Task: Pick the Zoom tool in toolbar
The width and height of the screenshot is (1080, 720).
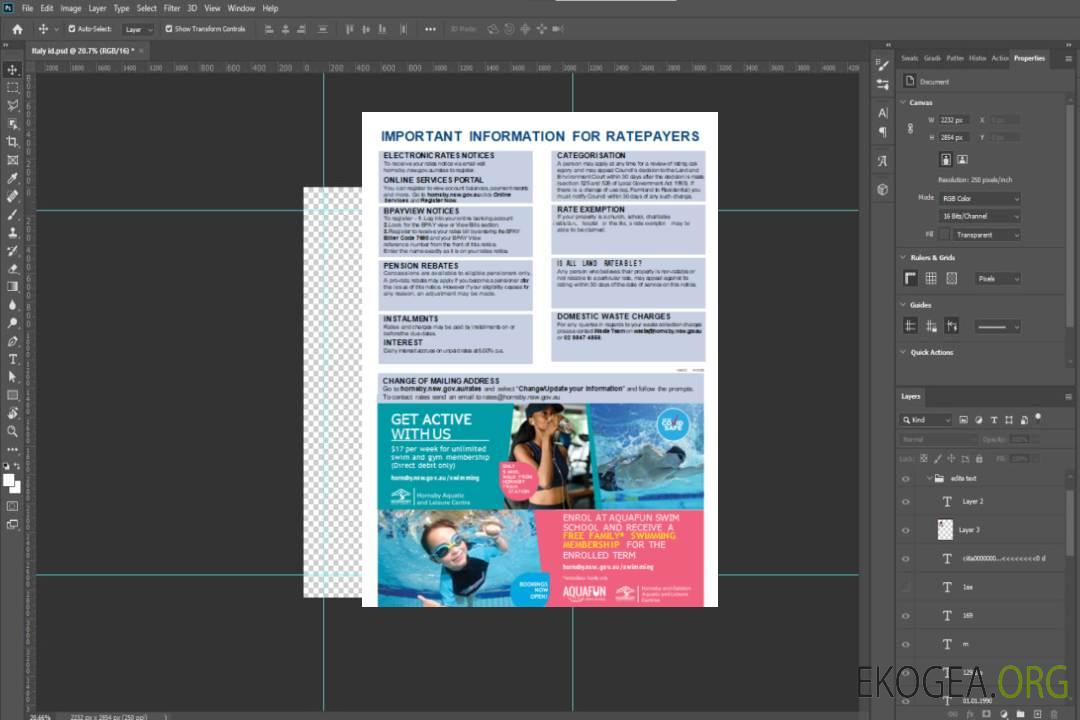Action: pos(13,431)
